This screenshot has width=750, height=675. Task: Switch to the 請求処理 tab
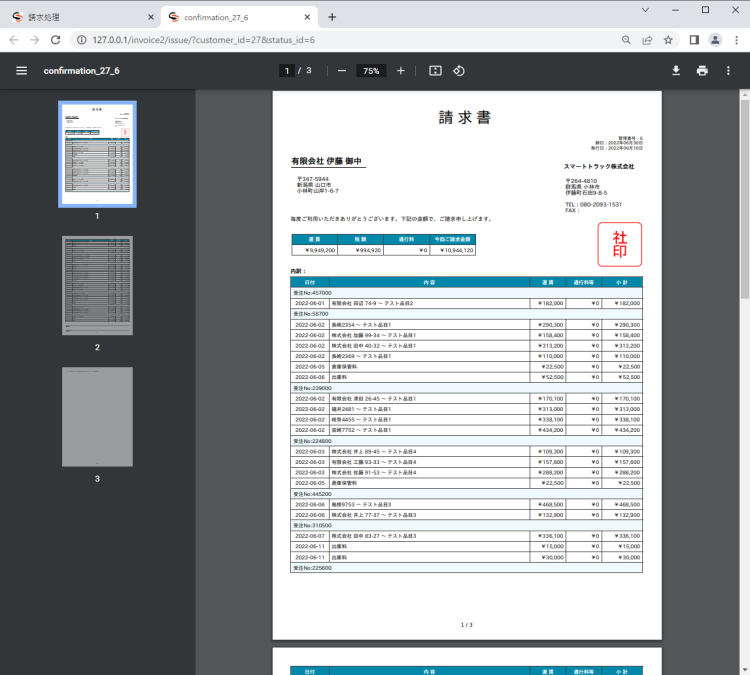(x=80, y=17)
